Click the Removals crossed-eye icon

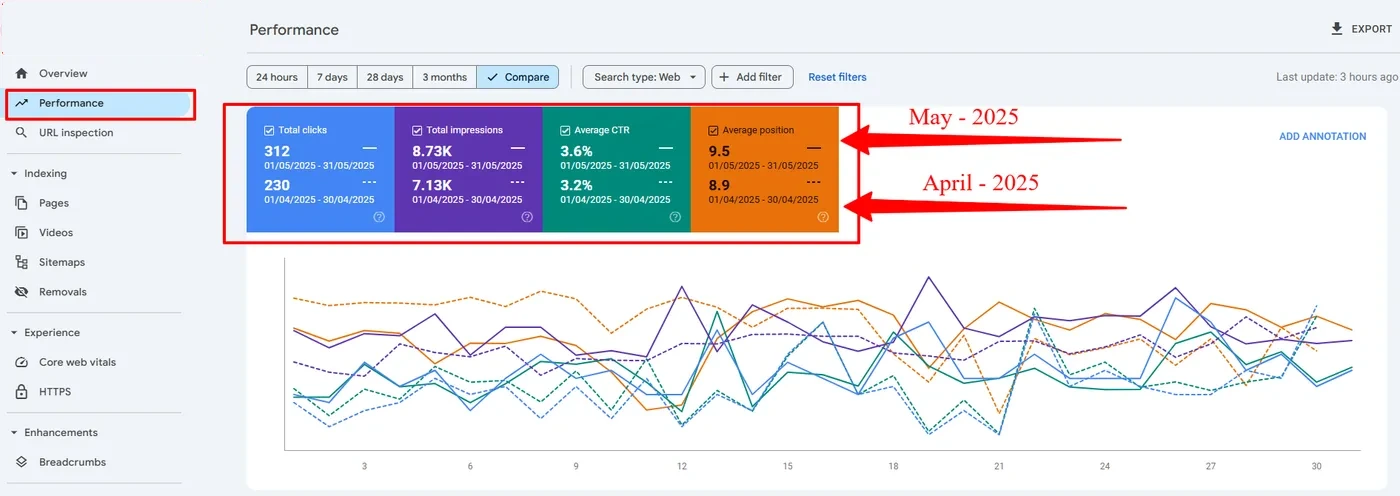(x=21, y=292)
